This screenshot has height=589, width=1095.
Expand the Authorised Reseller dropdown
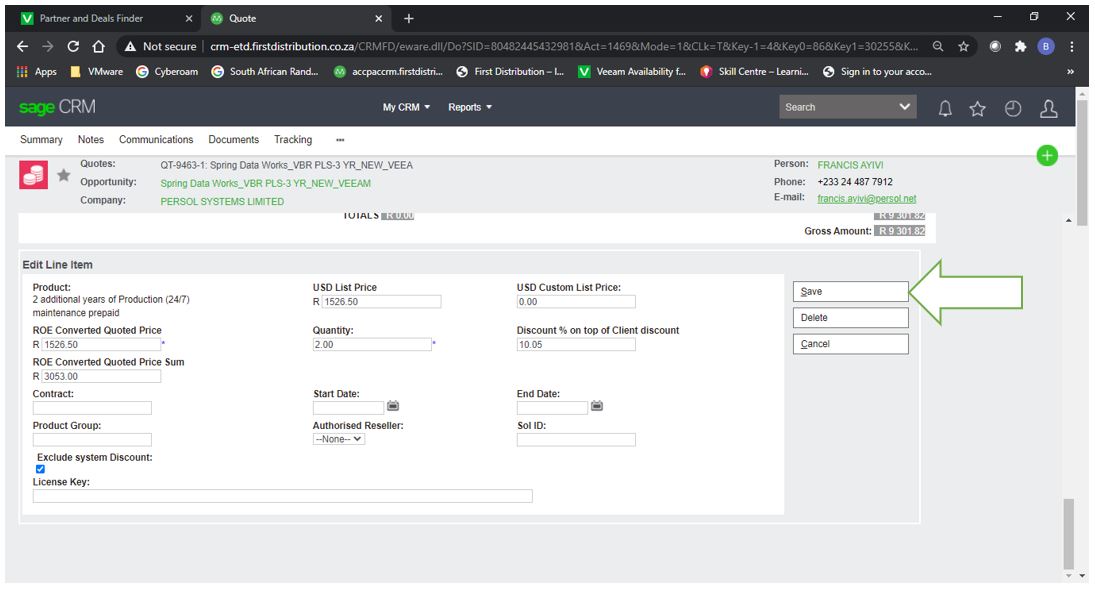coord(339,439)
